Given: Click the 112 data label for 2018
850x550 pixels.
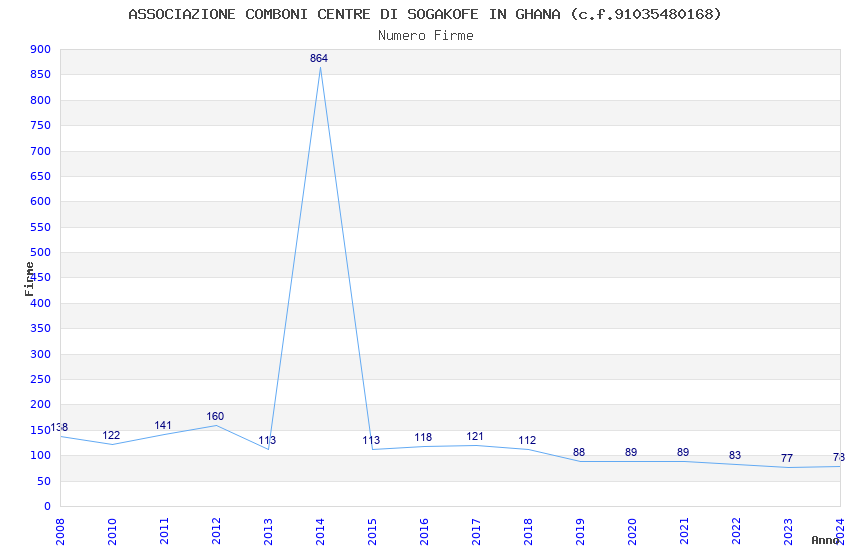Looking at the screenshot, I should tap(527, 441).
